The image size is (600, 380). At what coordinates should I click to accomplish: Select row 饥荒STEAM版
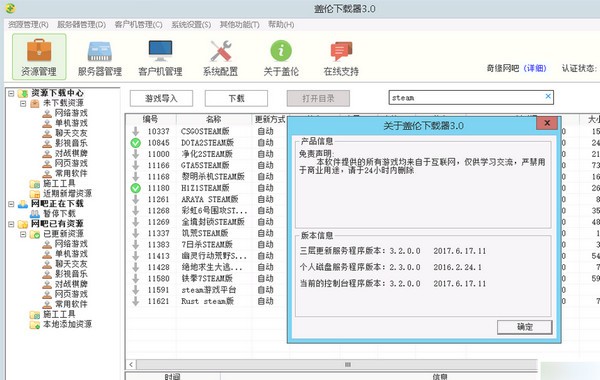tap(205, 233)
